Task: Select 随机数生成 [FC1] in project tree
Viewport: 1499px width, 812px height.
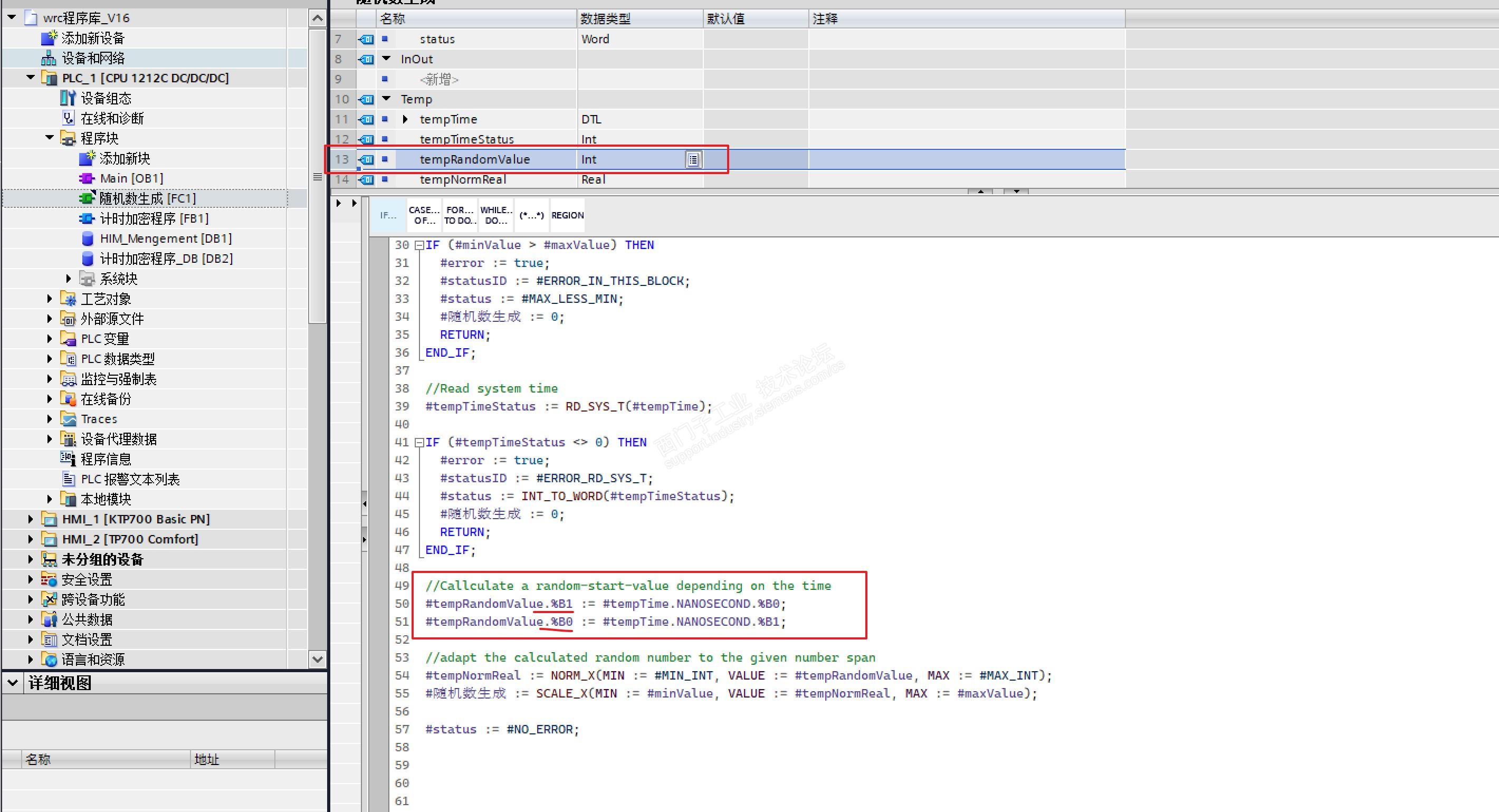Action: [x=147, y=198]
